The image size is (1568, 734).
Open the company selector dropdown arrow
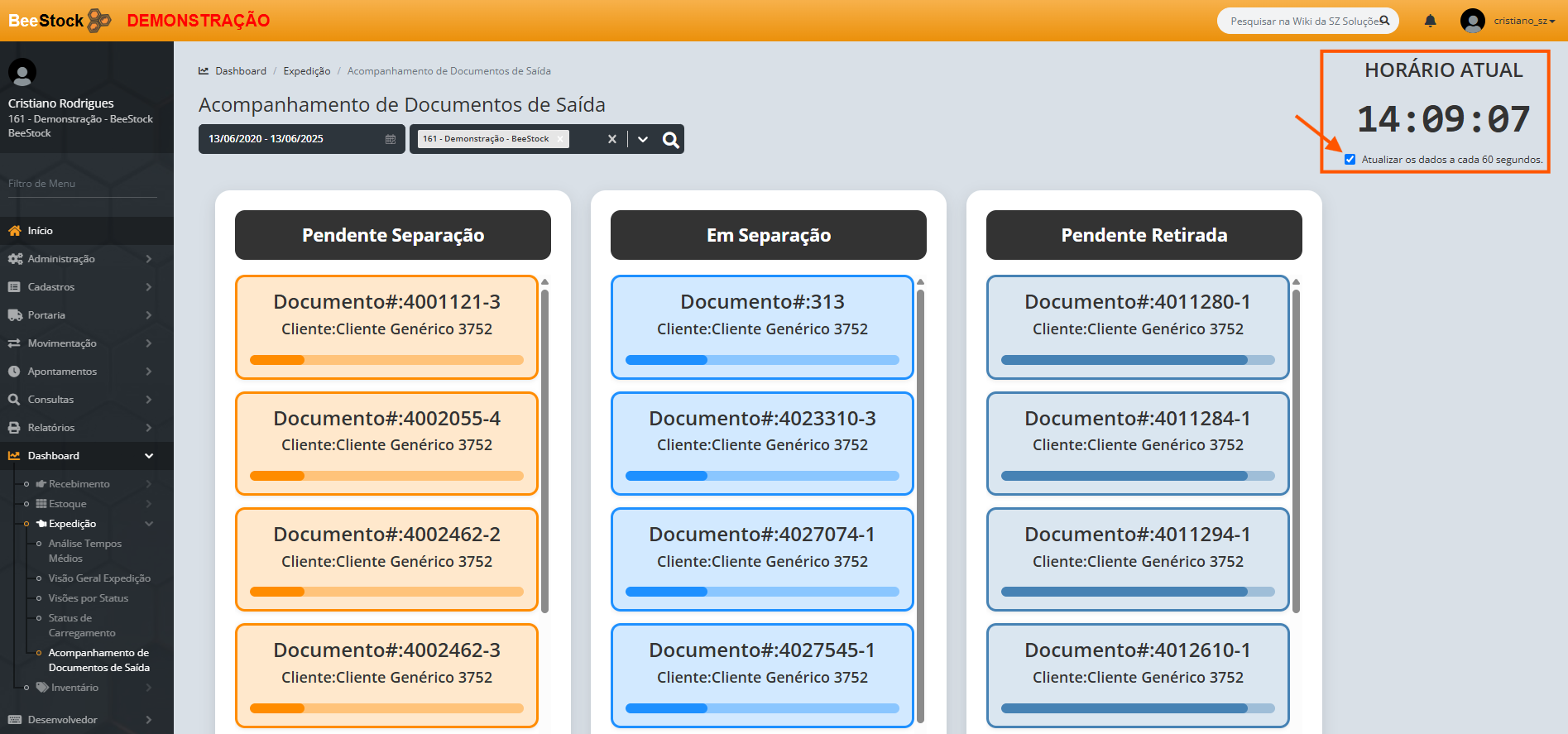click(x=643, y=139)
